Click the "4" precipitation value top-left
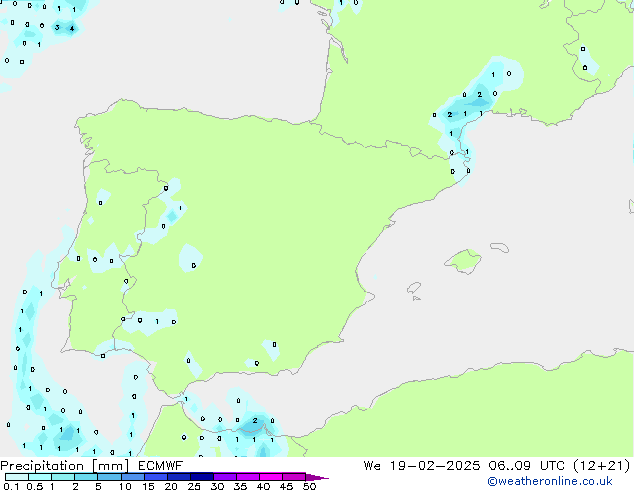This screenshot has width=634, height=490. point(72,28)
